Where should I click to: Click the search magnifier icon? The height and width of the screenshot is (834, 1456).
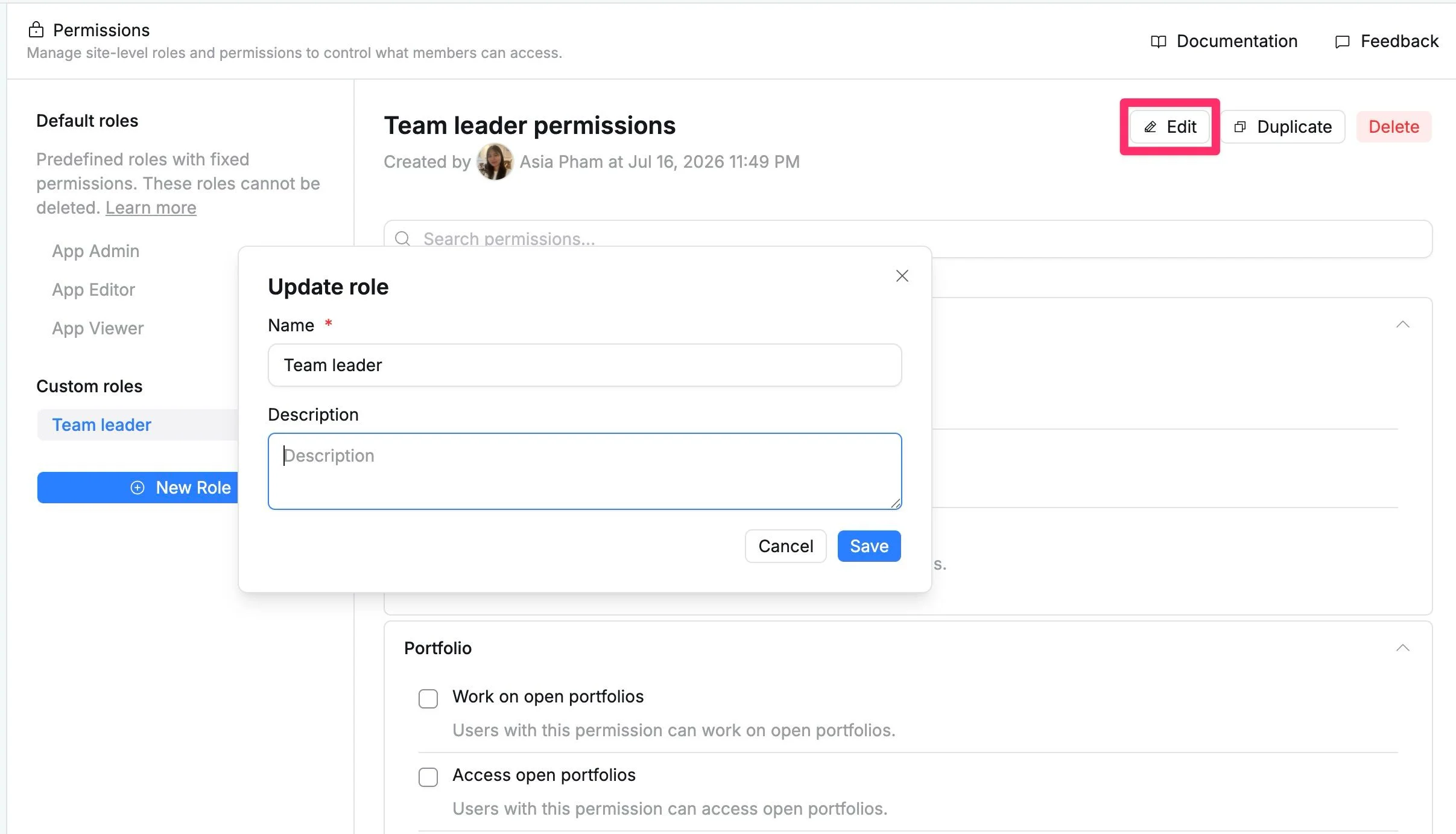pos(402,239)
